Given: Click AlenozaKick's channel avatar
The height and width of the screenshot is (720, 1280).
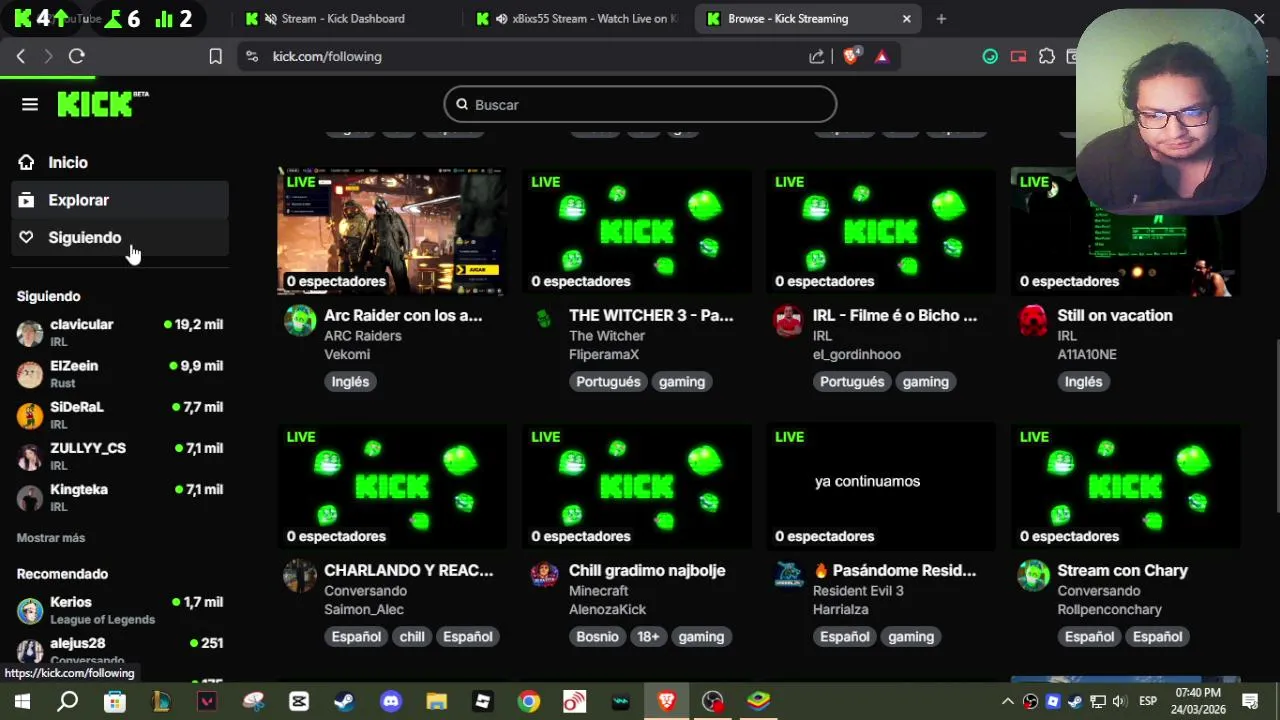Looking at the screenshot, I should 544,576.
